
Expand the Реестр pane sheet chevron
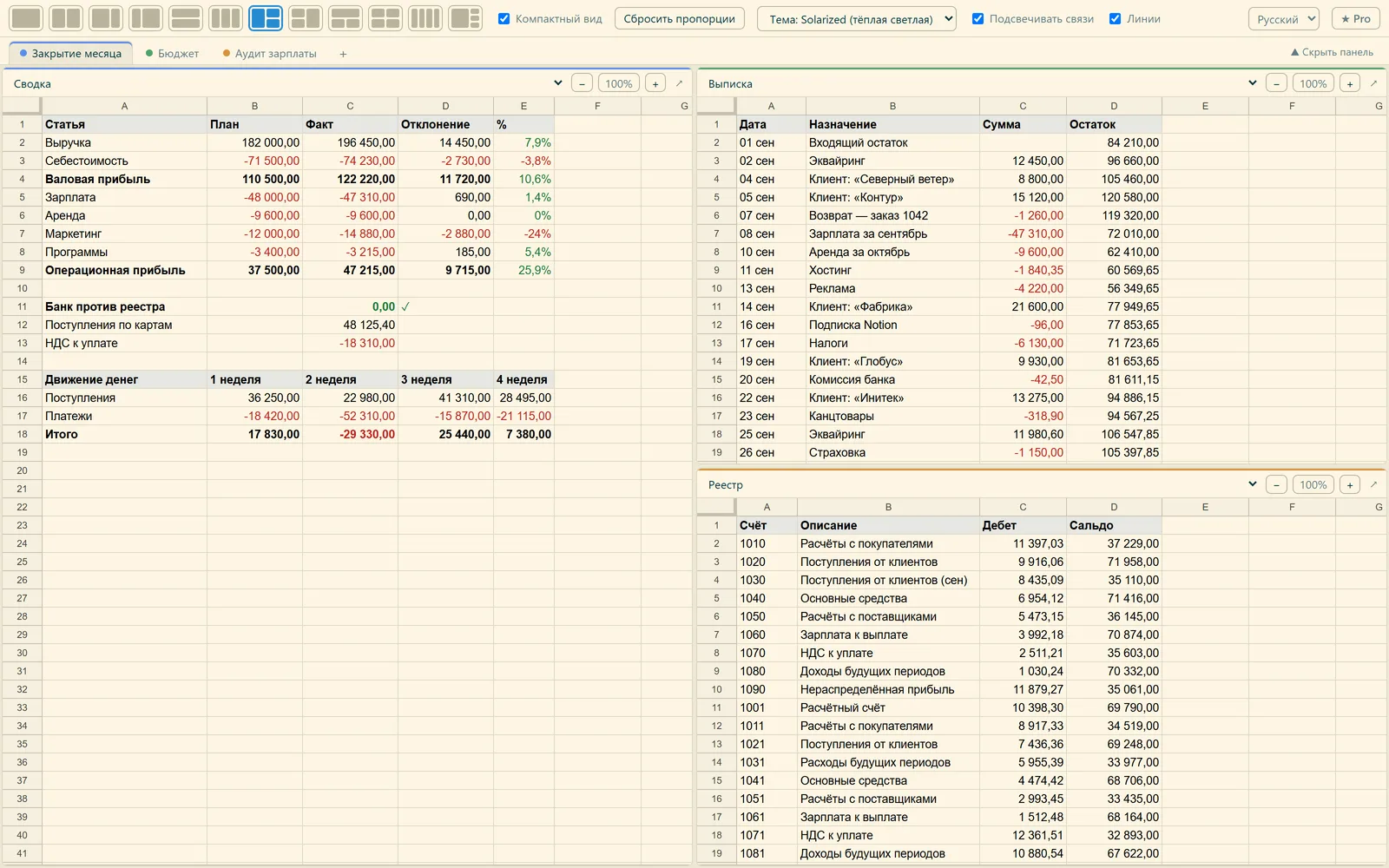(1252, 484)
